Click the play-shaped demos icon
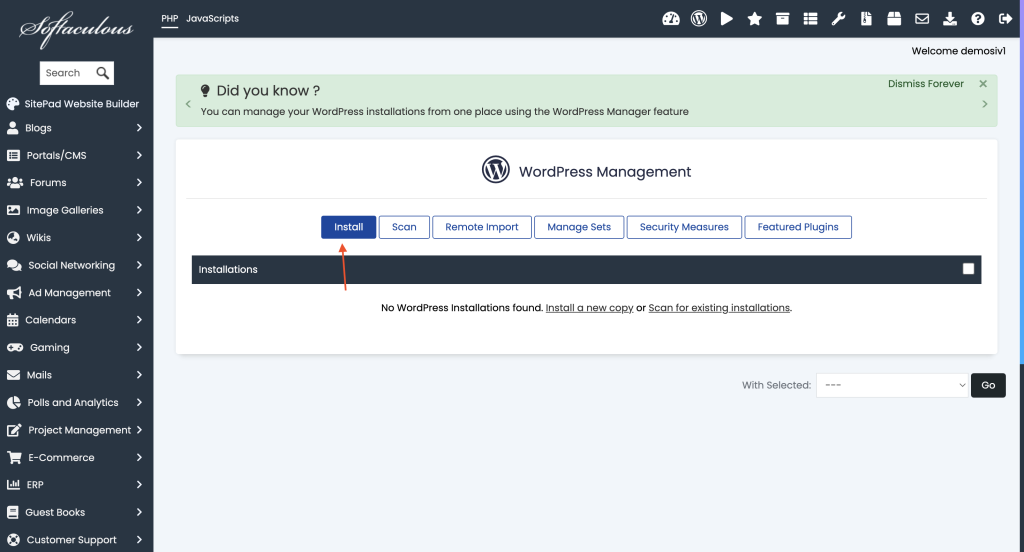This screenshot has width=1024, height=552. (x=727, y=19)
